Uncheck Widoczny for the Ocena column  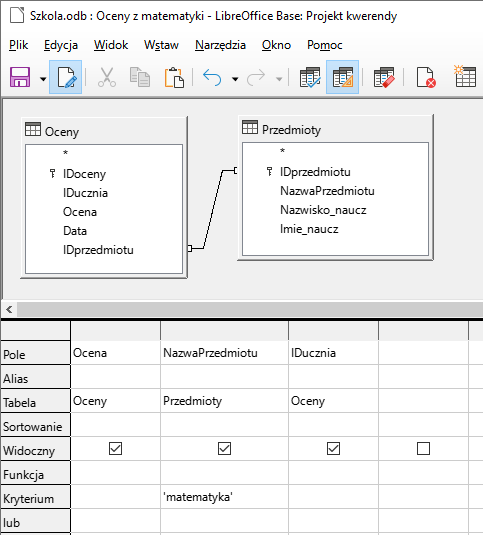[115, 448]
